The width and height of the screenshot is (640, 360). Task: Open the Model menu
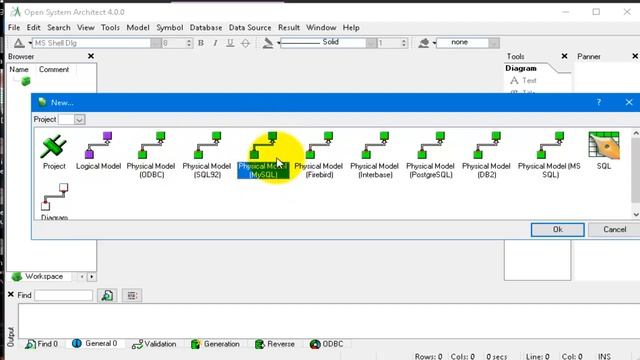click(x=138, y=28)
